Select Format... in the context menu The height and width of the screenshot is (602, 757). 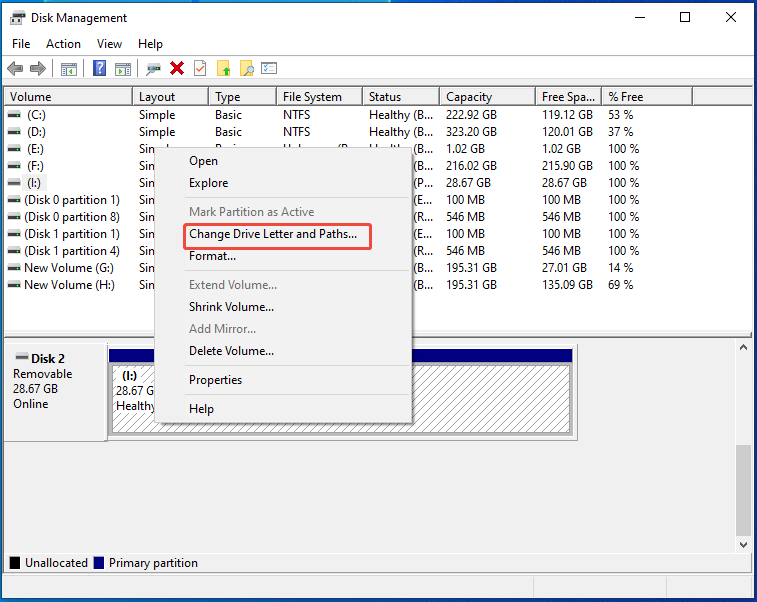pos(212,256)
